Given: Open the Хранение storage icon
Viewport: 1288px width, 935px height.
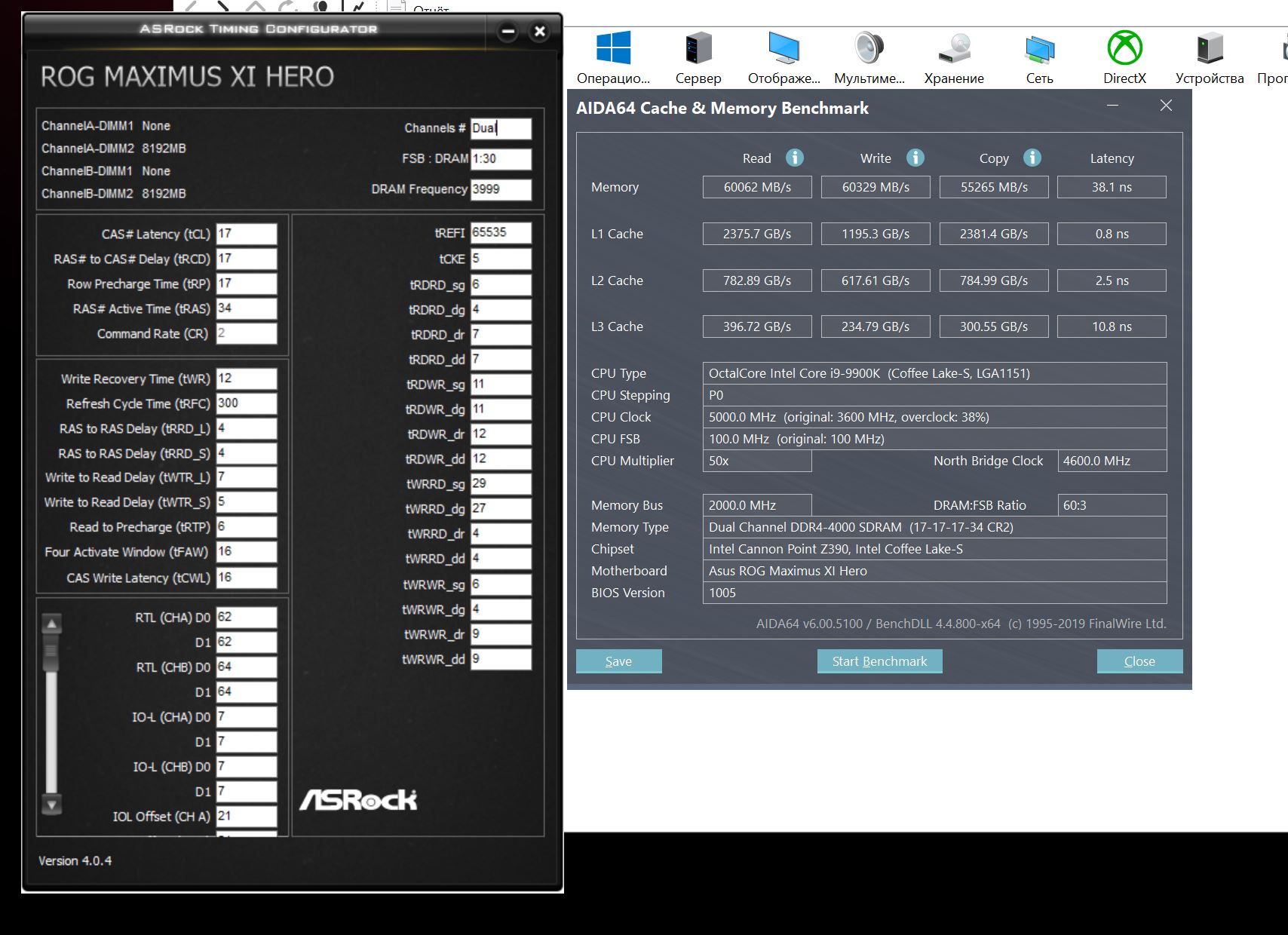Looking at the screenshot, I should tap(954, 48).
